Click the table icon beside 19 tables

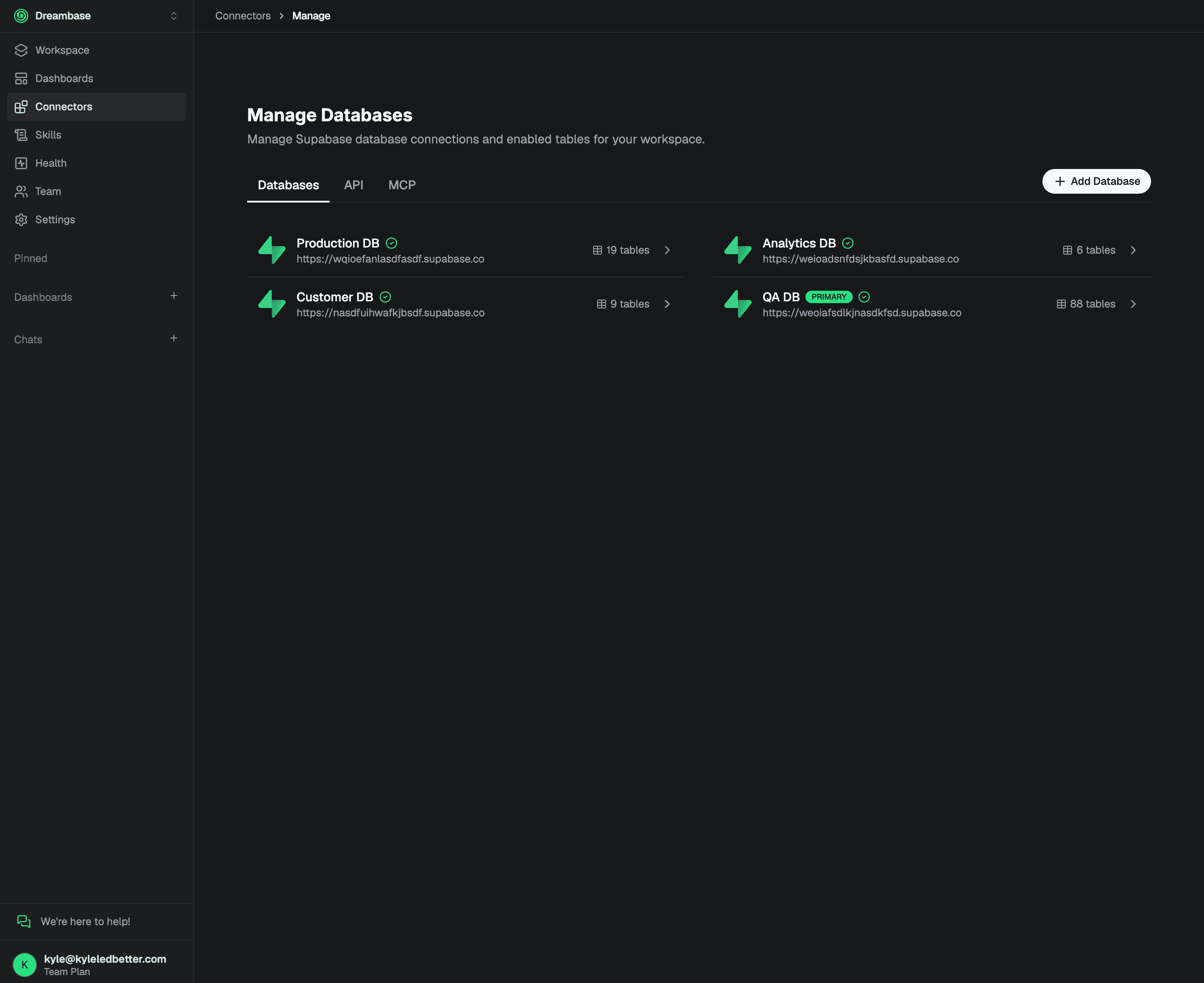coord(598,250)
